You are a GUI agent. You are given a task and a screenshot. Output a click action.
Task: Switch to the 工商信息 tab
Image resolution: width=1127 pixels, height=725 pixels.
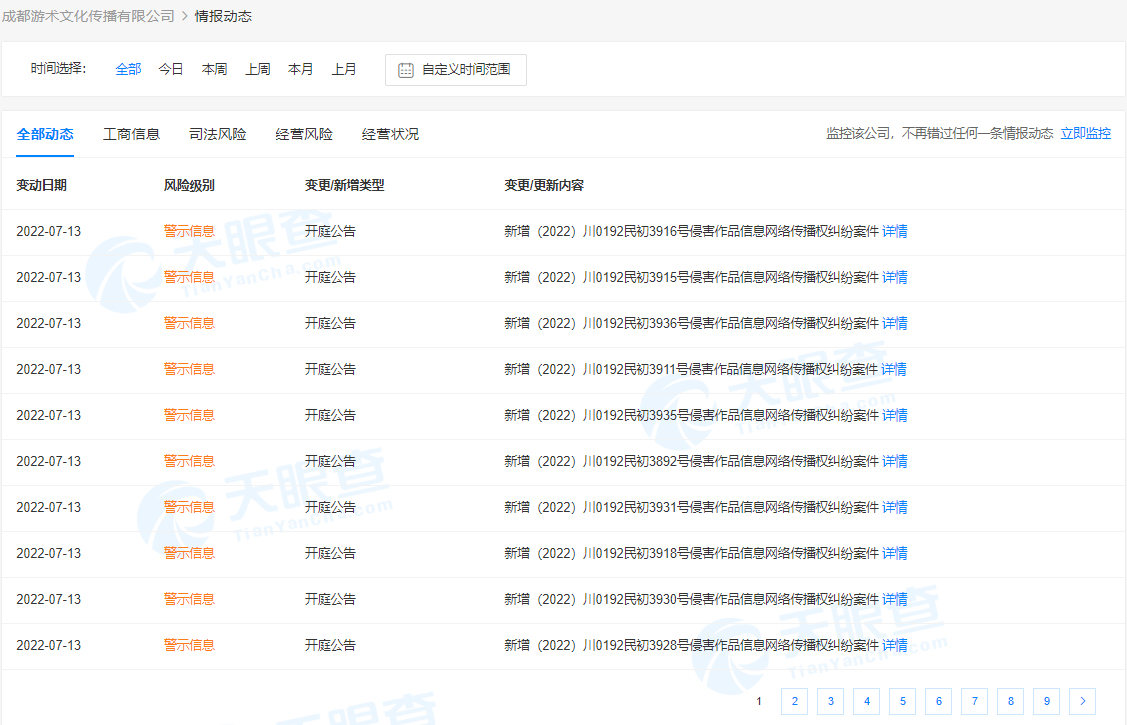pos(131,134)
